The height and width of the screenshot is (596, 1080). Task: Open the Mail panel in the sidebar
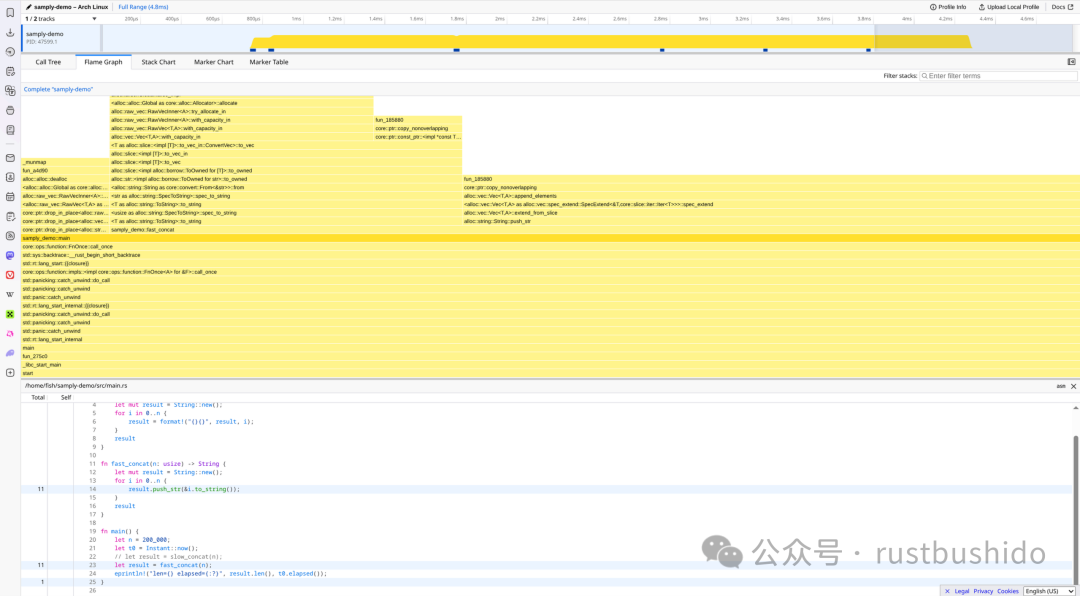click(10, 158)
